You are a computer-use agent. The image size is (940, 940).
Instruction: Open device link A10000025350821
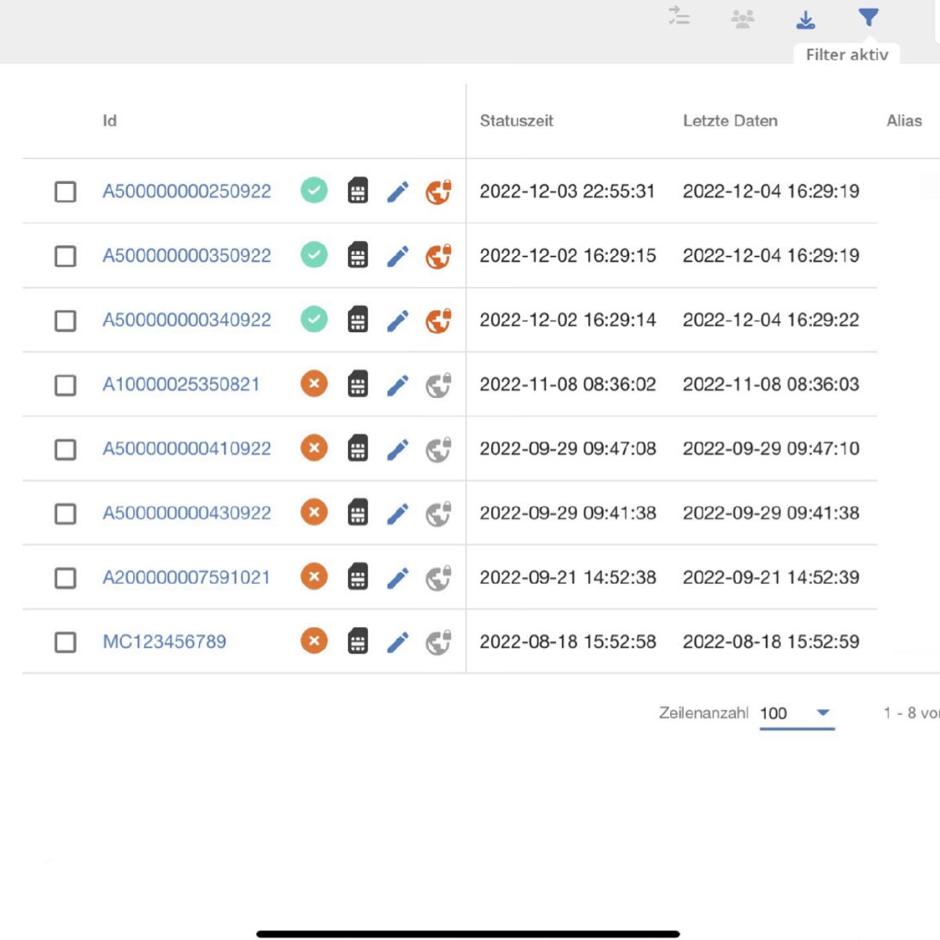coord(181,384)
